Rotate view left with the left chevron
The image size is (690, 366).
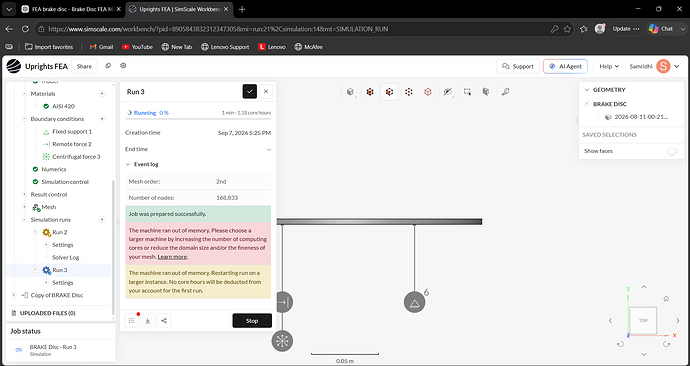(x=610, y=321)
